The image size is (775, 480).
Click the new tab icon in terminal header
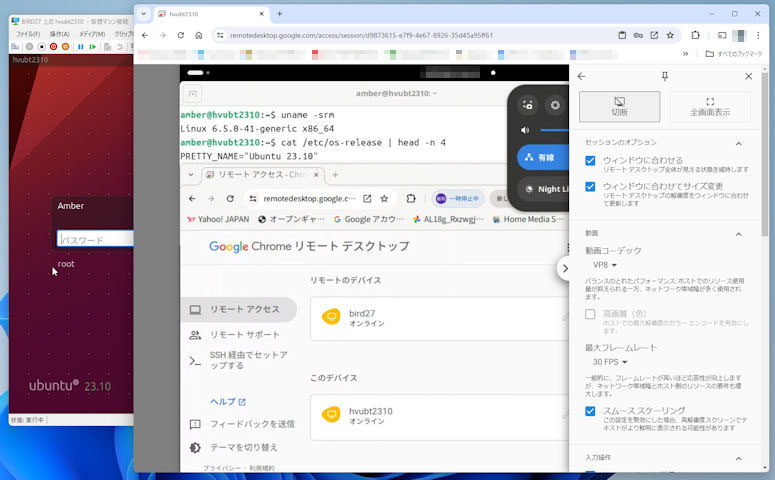[x=192, y=93]
